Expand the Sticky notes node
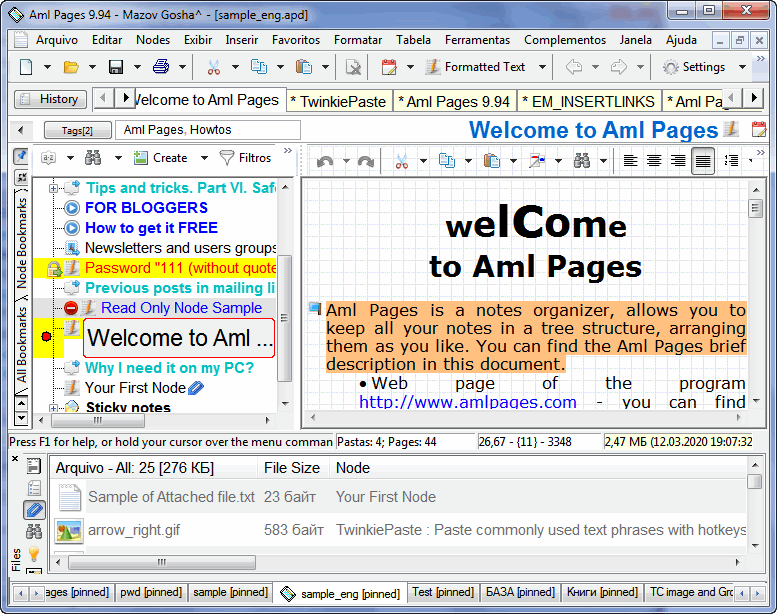The height and width of the screenshot is (614, 777). tap(53, 408)
